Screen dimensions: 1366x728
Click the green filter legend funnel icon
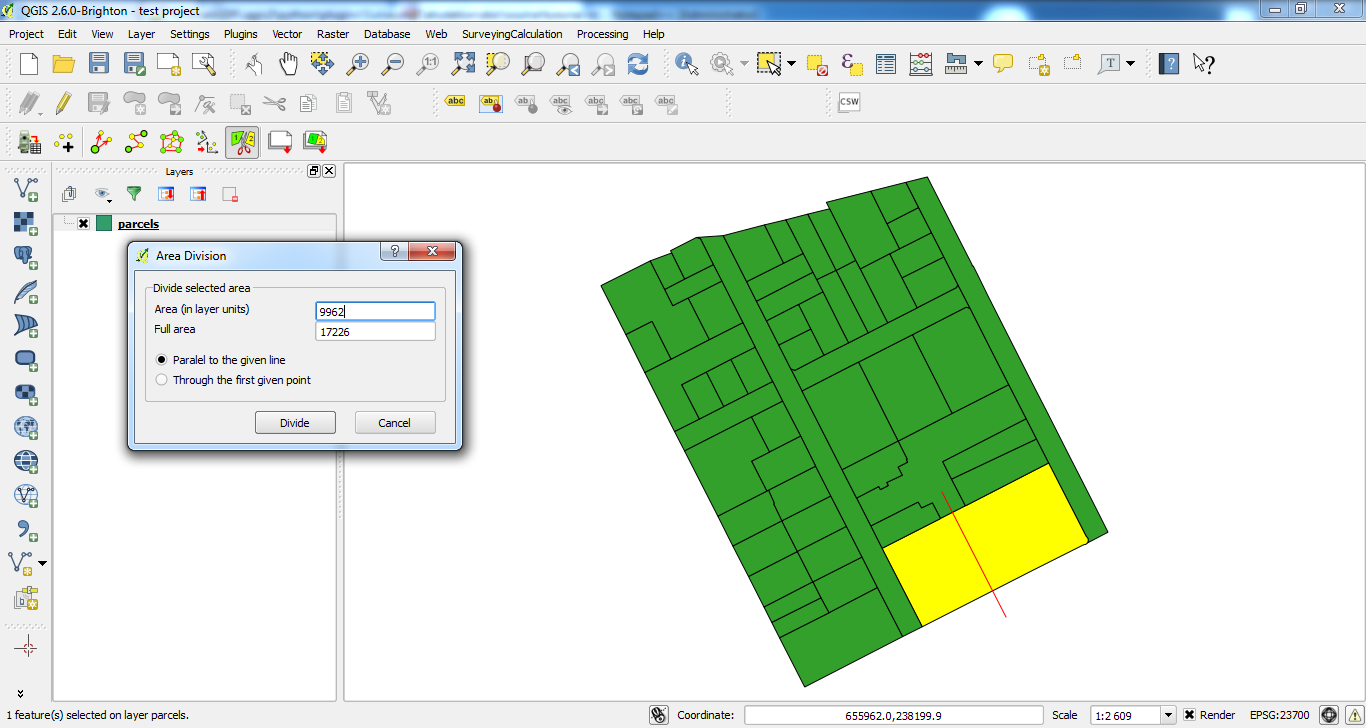(133, 194)
